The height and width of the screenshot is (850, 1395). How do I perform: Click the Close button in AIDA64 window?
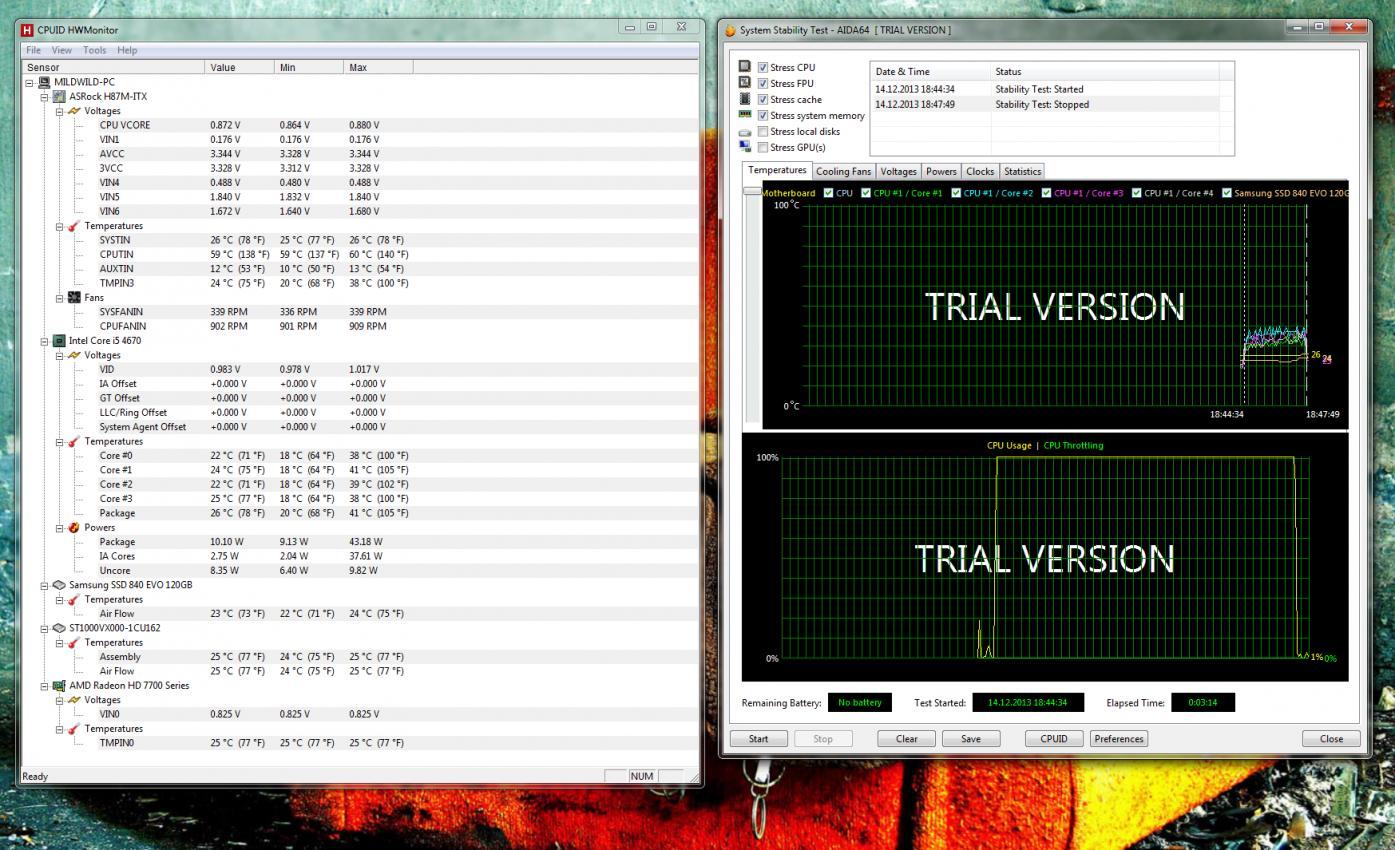click(1331, 739)
